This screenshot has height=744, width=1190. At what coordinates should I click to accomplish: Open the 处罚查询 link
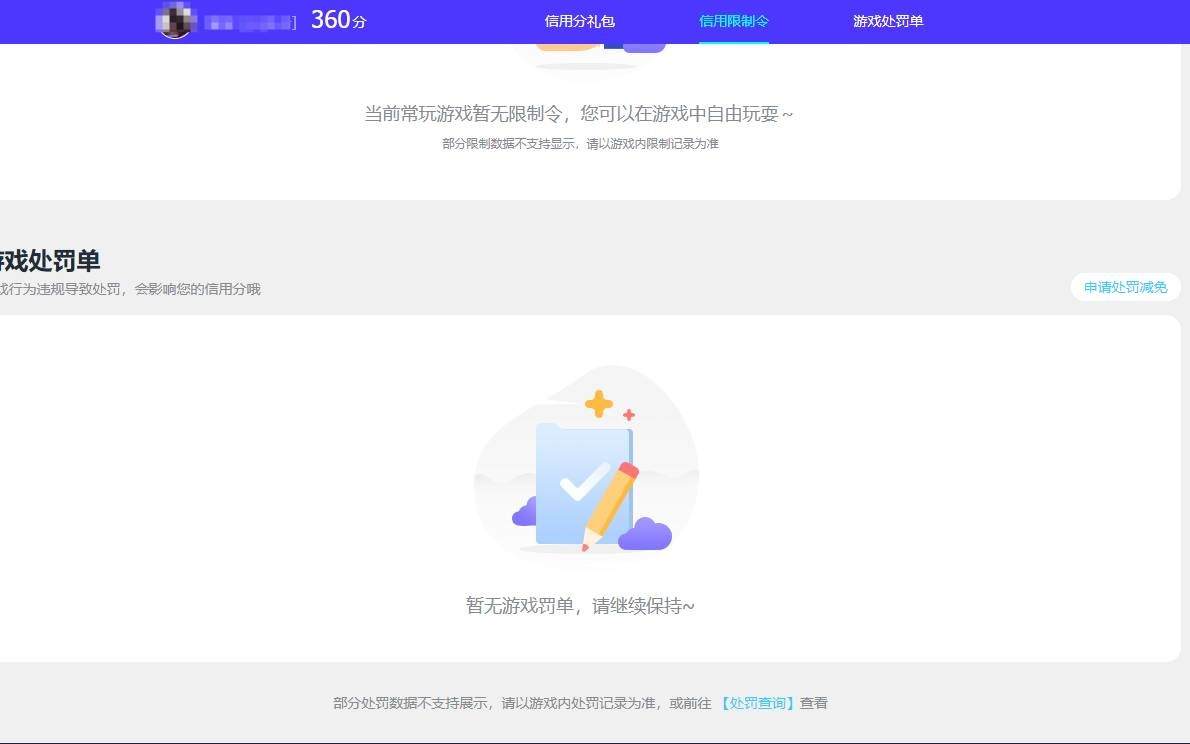point(757,703)
